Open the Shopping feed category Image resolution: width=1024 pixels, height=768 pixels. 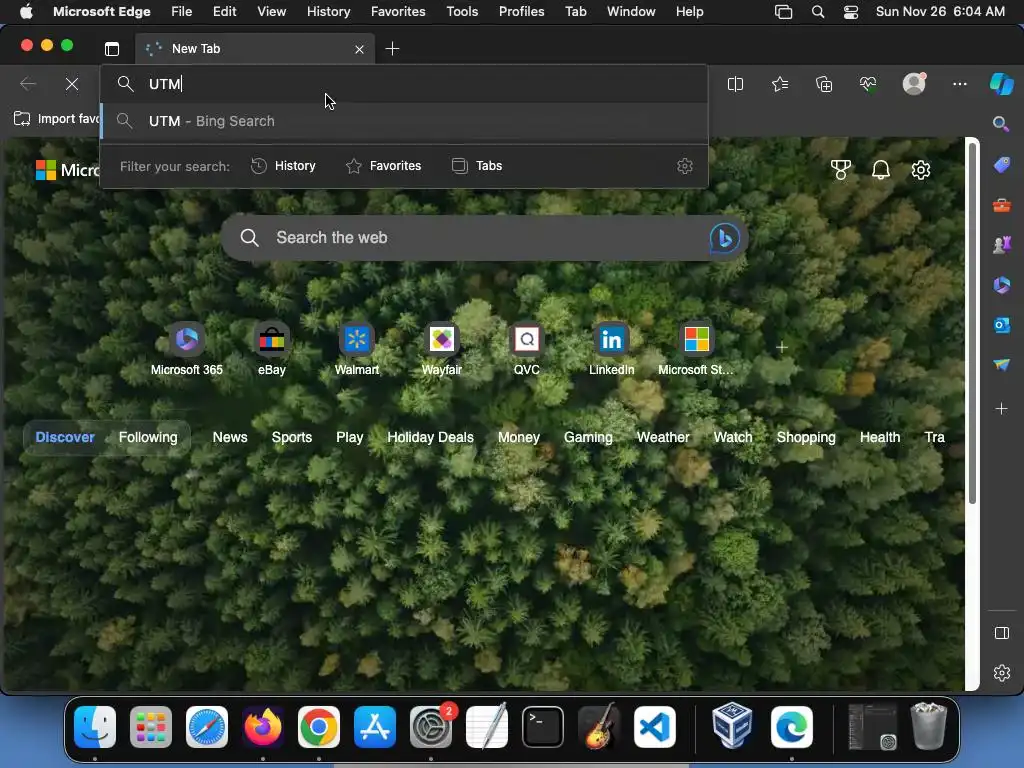806,438
